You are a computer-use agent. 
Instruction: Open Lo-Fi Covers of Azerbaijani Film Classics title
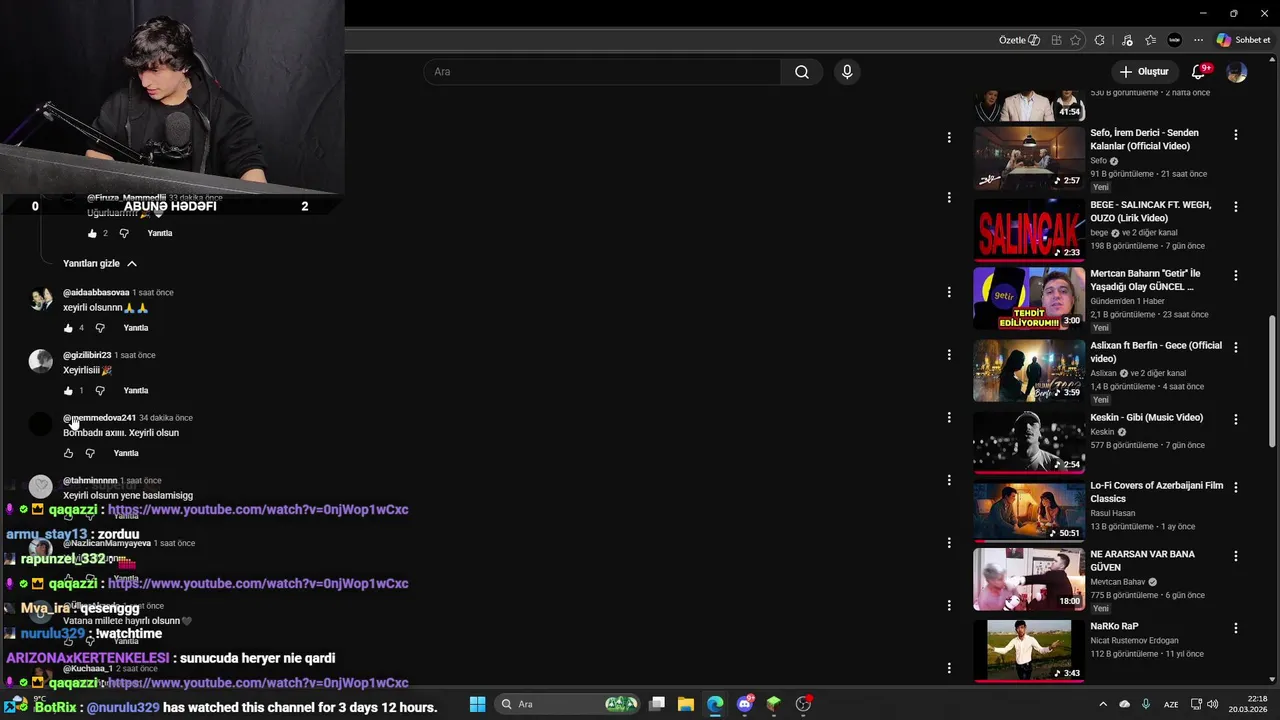[x=1156, y=492]
